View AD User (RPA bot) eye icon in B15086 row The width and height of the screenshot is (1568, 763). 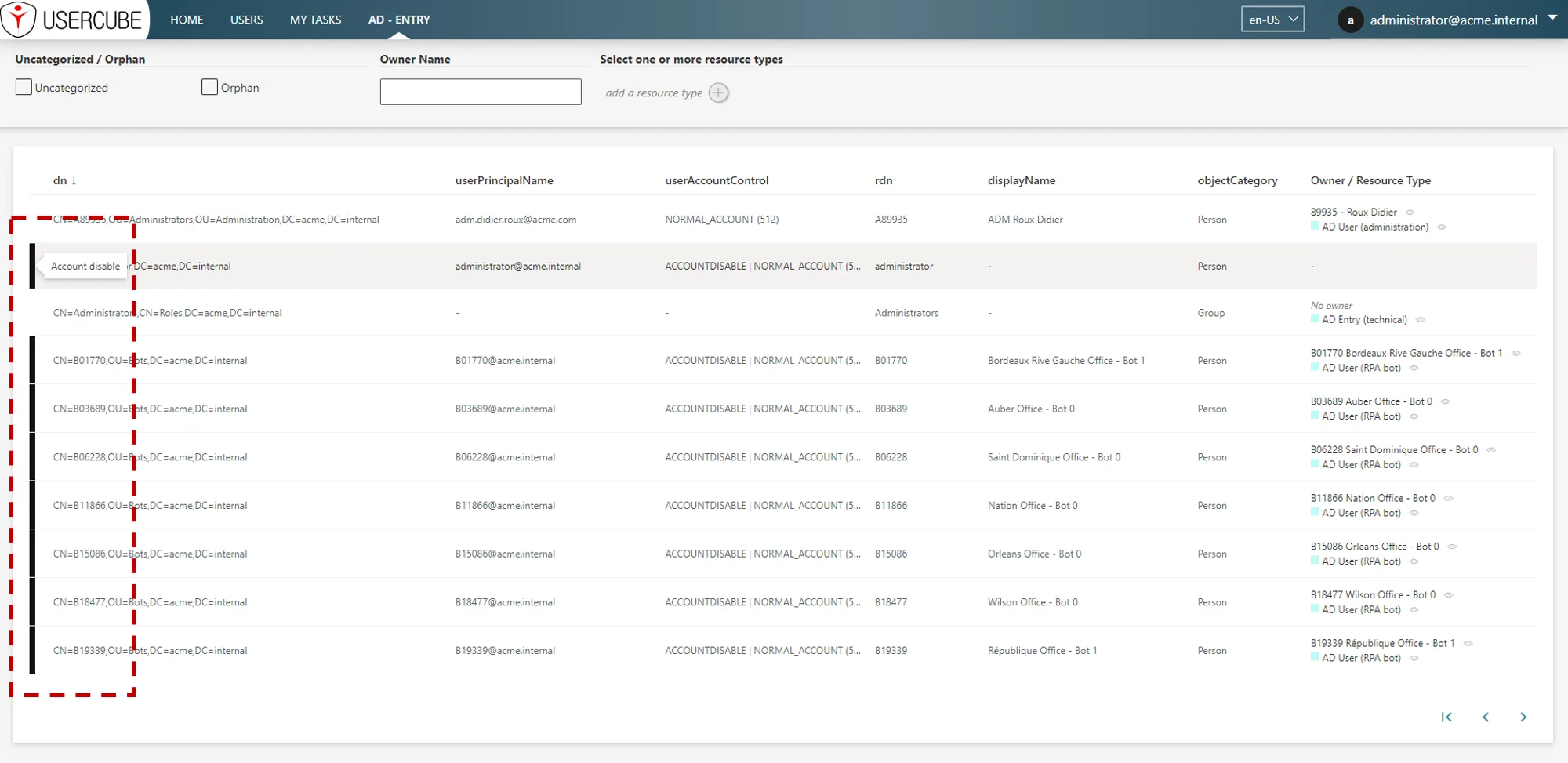(1414, 561)
